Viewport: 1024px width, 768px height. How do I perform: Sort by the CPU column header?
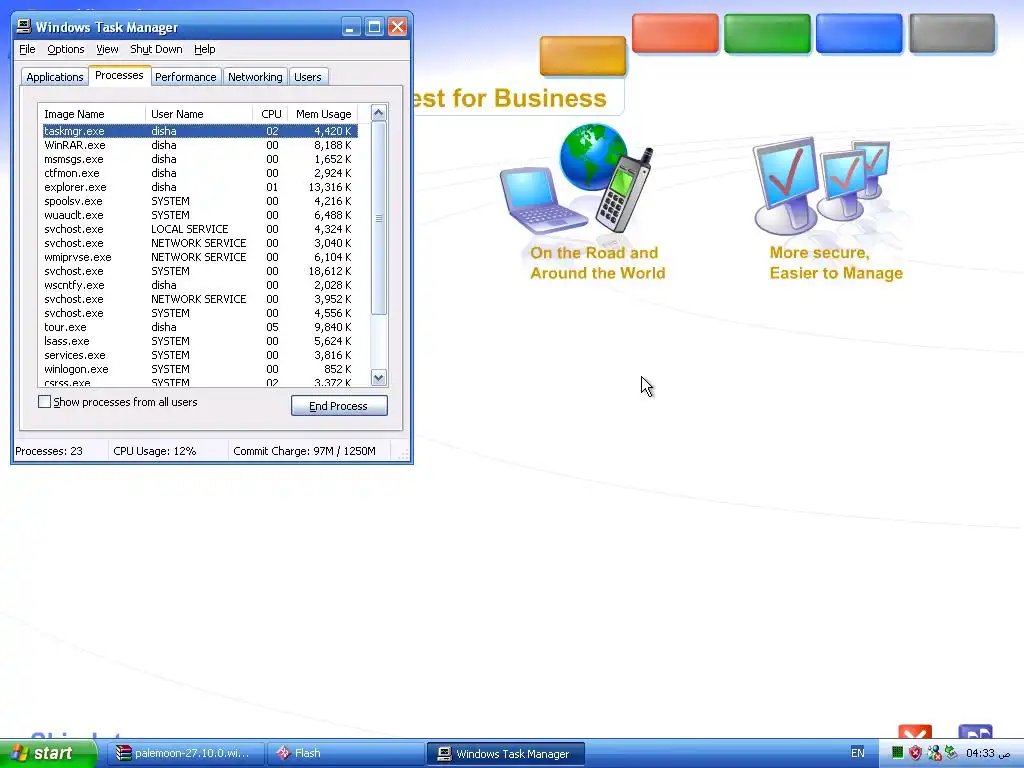point(270,114)
